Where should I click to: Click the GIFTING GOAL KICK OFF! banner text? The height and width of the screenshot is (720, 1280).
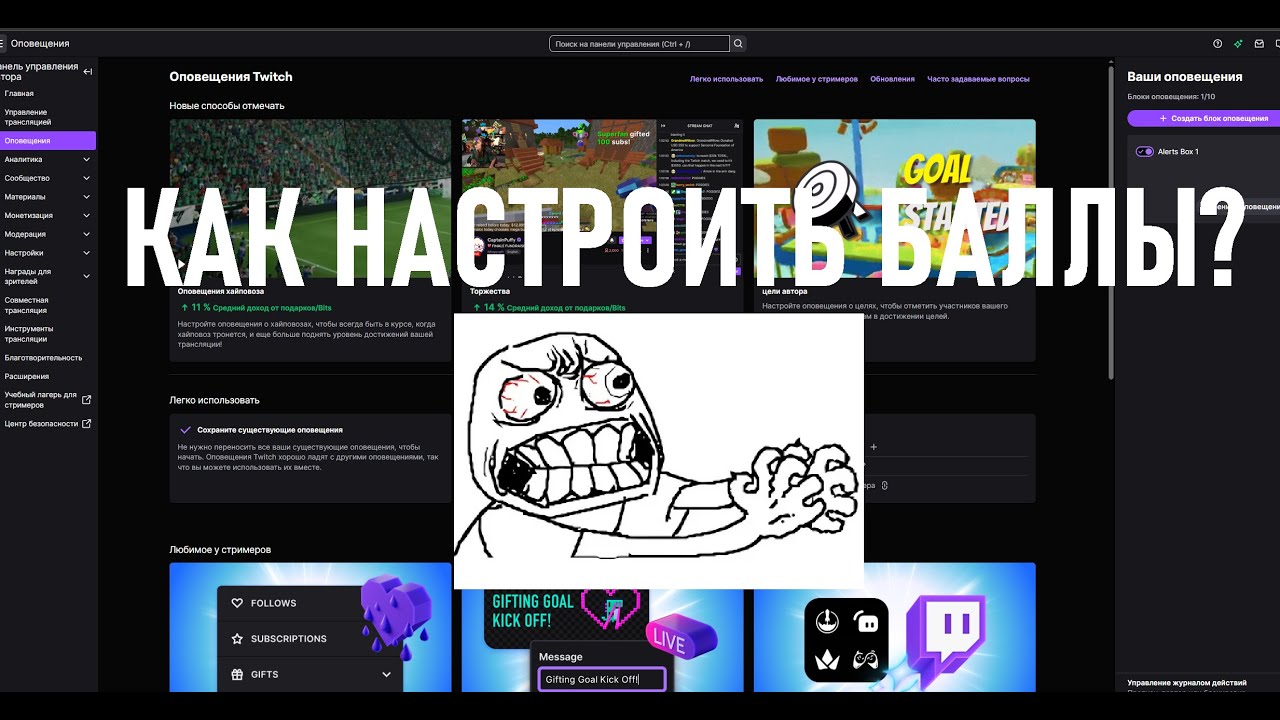point(533,610)
